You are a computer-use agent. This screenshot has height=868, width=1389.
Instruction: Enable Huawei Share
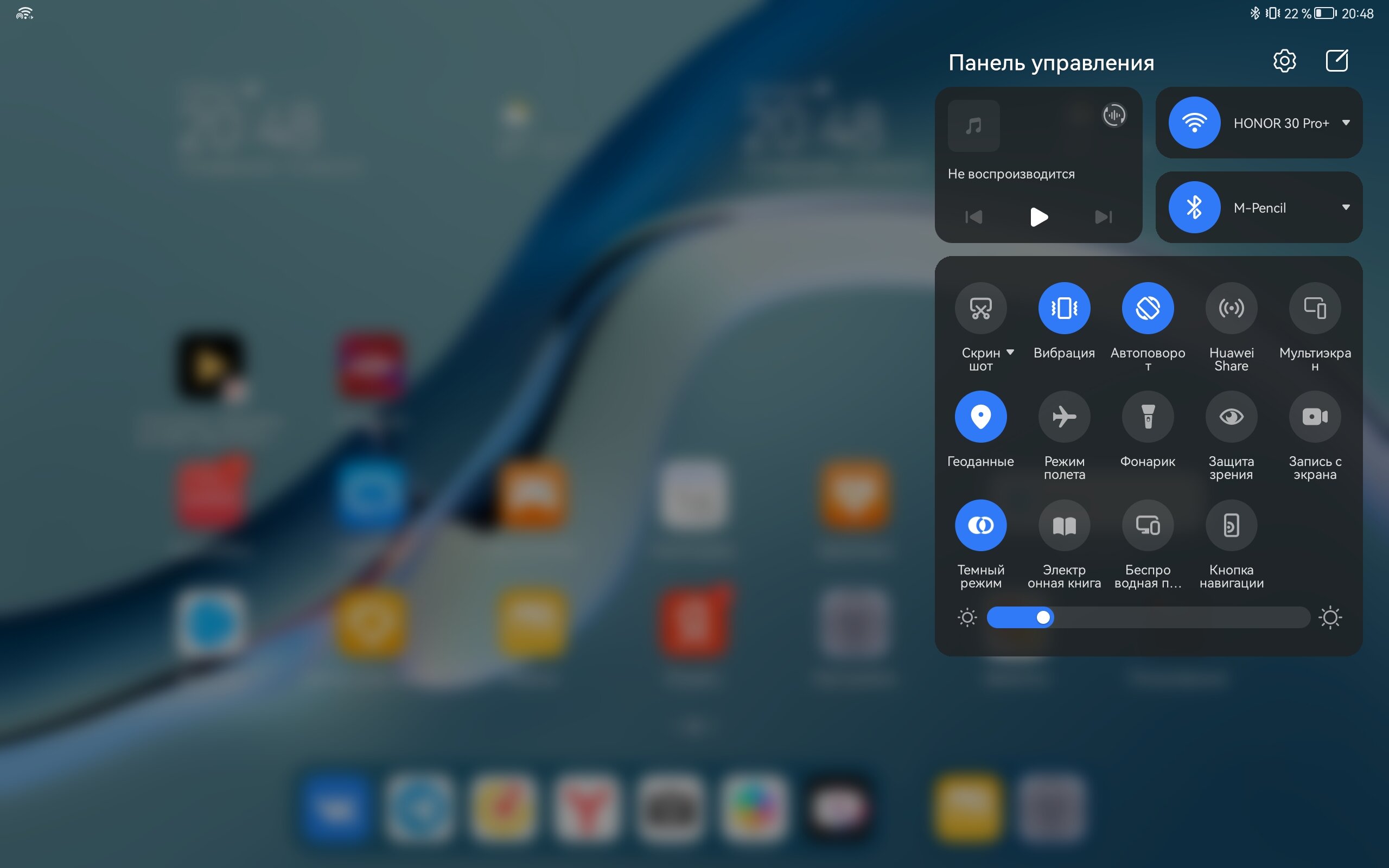(1231, 308)
